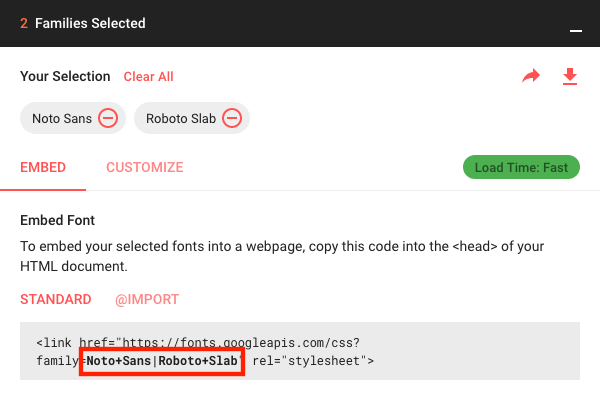The height and width of the screenshot is (398, 600).
Task: Click the Roboto Slab chip label
Action: (181, 118)
